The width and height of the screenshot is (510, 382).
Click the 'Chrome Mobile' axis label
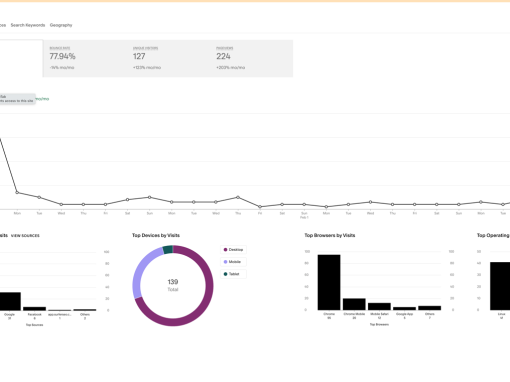click(354, 314)
